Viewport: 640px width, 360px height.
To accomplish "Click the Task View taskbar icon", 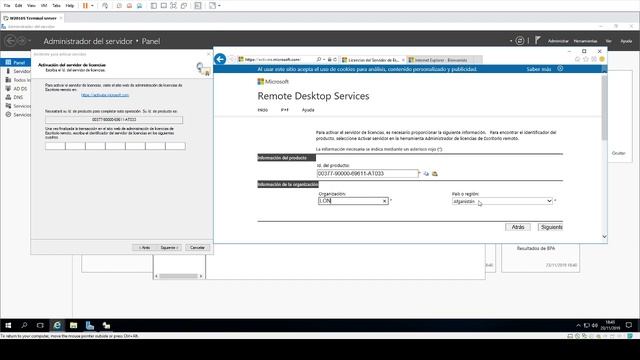I will tap(40, 325).
